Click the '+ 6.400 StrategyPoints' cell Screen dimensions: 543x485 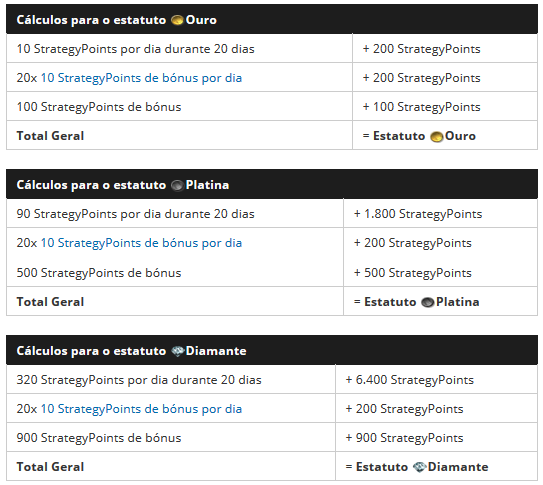436,379
